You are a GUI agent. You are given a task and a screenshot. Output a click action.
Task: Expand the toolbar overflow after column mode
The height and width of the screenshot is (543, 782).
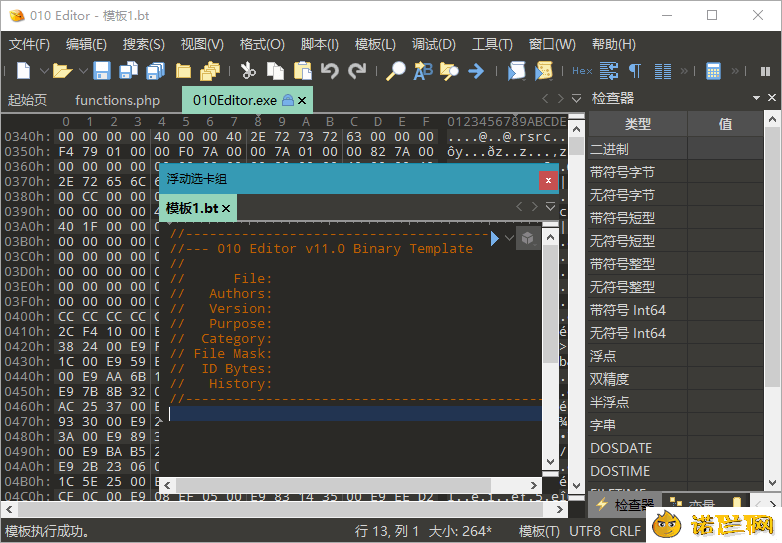pos(684,71)
